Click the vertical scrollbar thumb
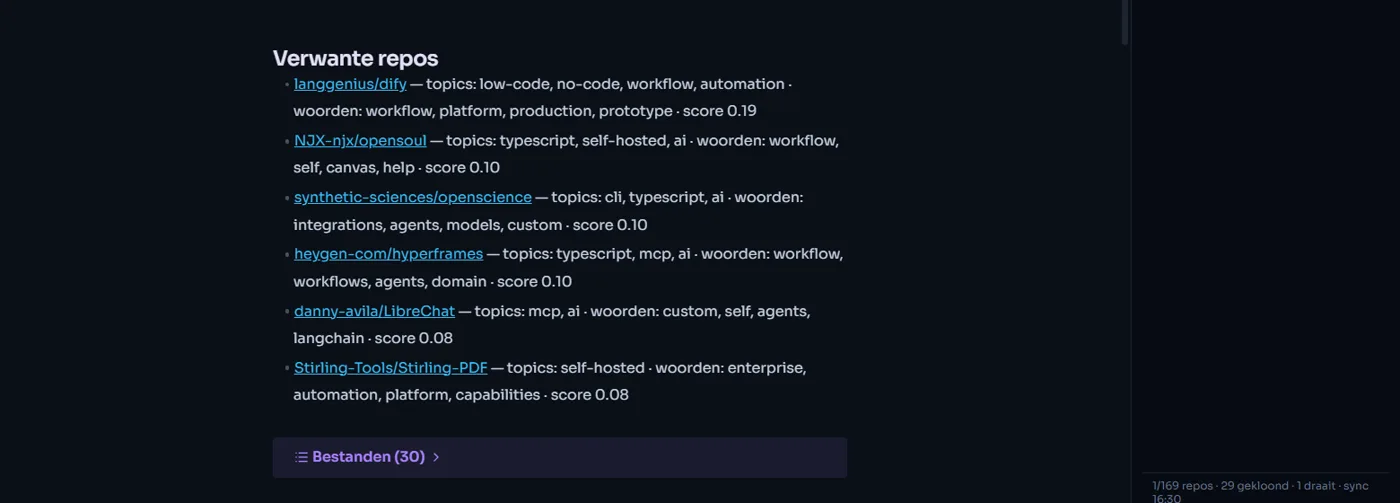Viewport: 1400px width, 503px height. point(1125,22)
